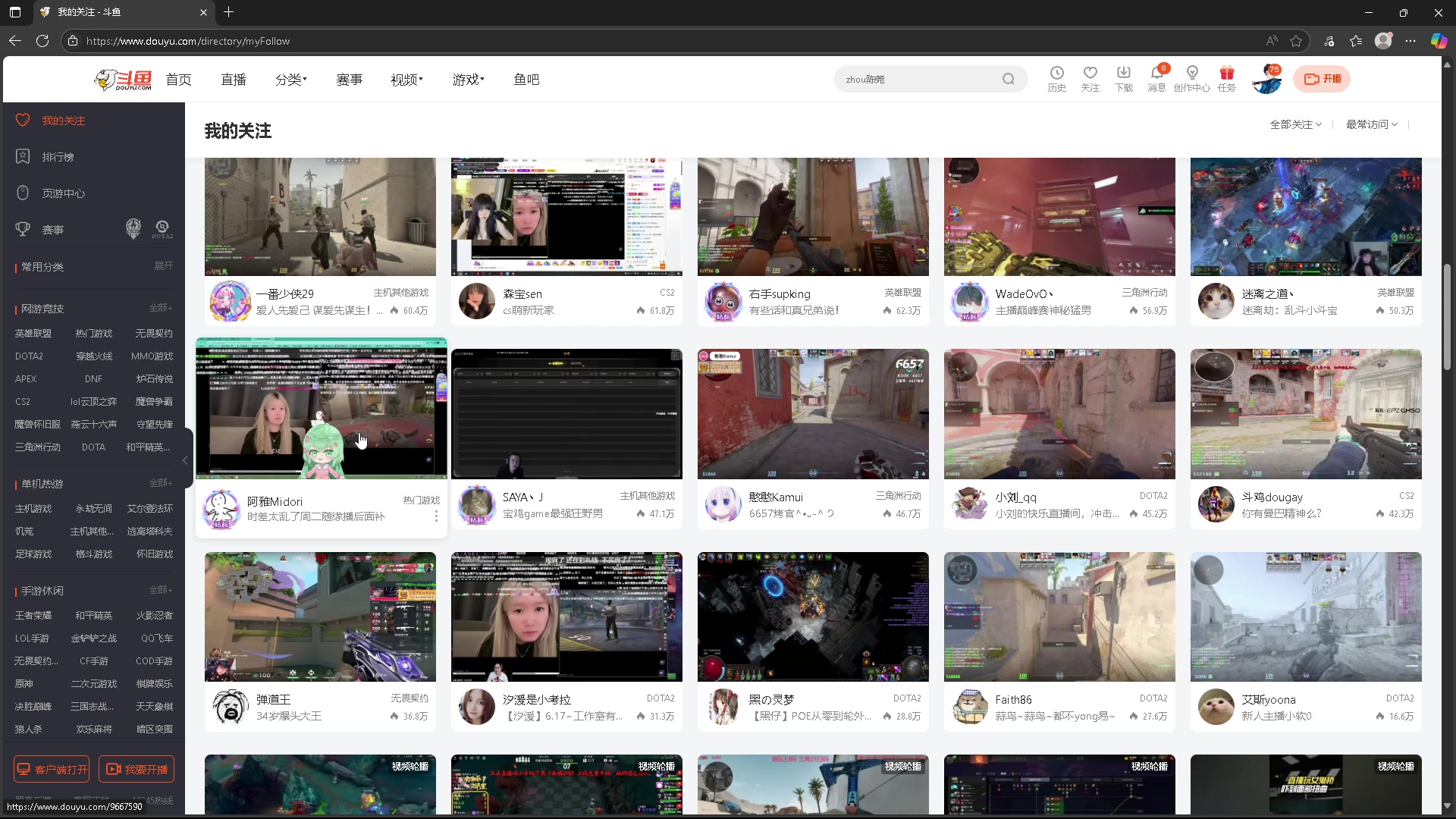This screenshot has height=819, width=1456.
Task: Collapse the left sidebar arrow
Action: point(186,460)
